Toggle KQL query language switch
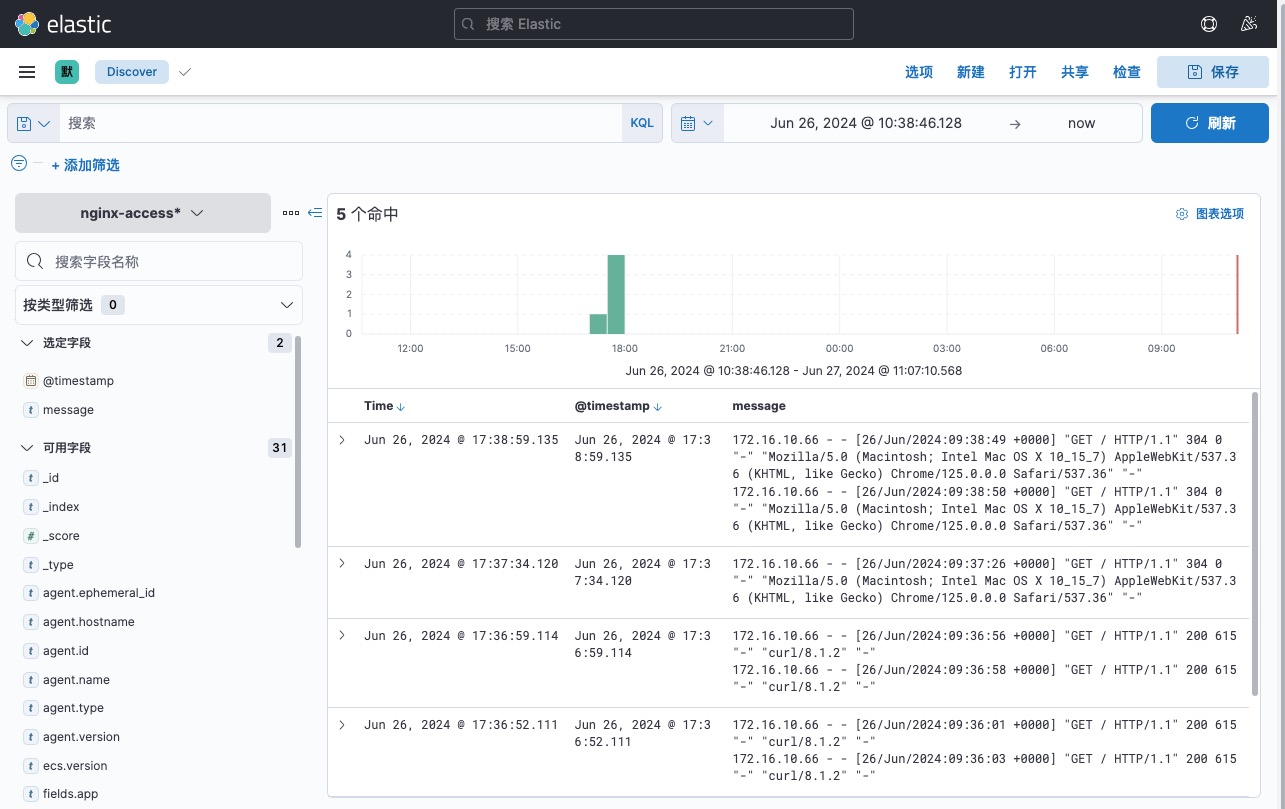Viewport: 1285px width, 809px height. tap(641, 123)
